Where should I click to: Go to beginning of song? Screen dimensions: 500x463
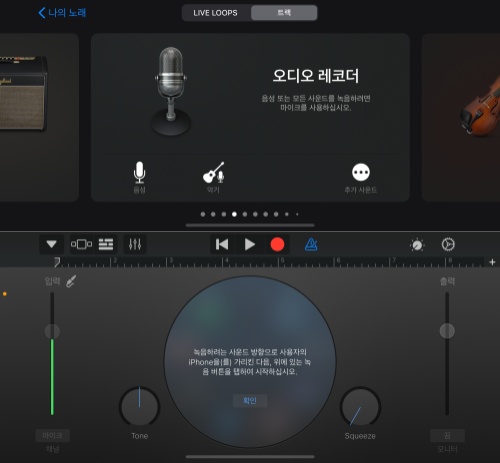[x=222, y=244]
